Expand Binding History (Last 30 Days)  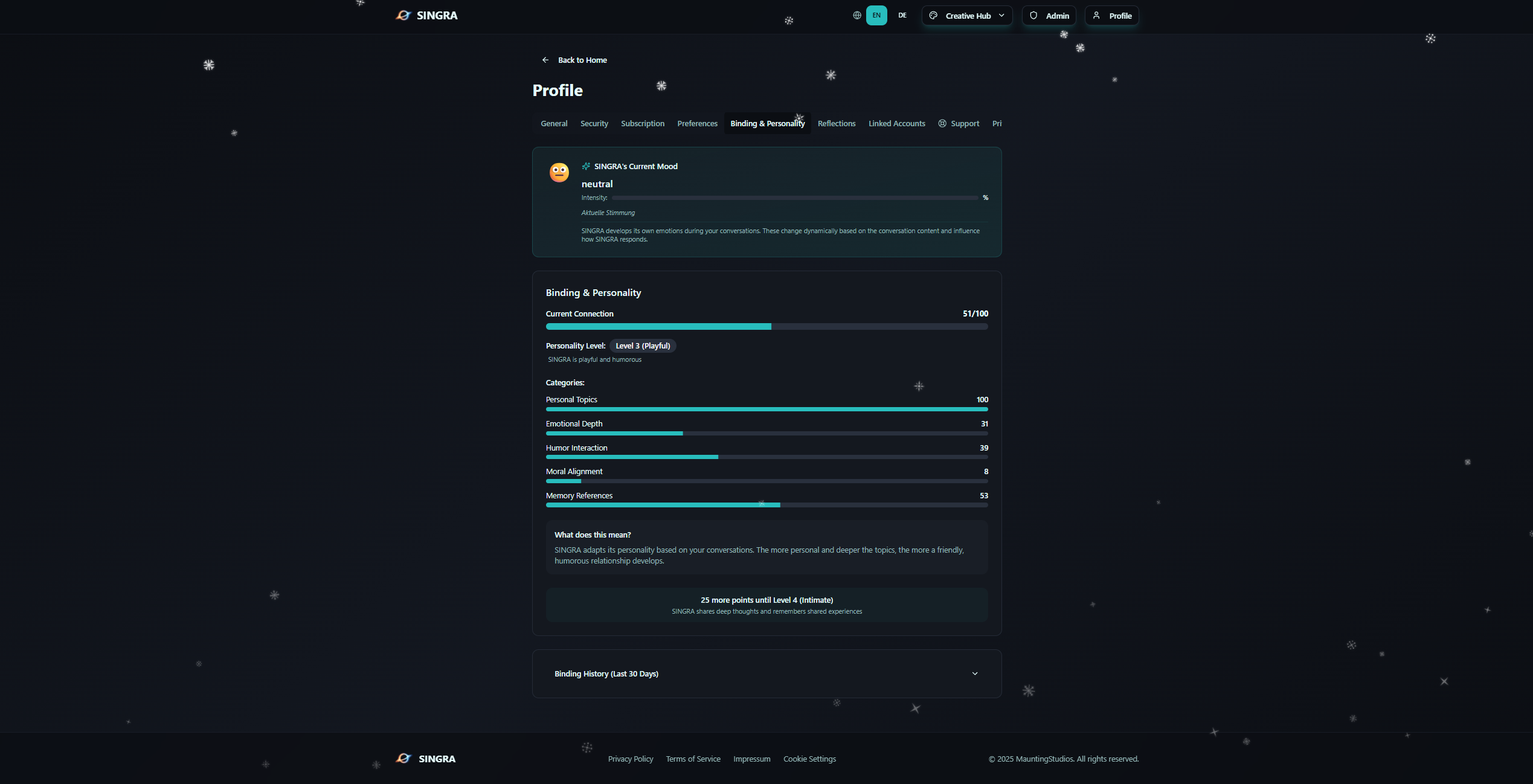(x=606, y=673)
